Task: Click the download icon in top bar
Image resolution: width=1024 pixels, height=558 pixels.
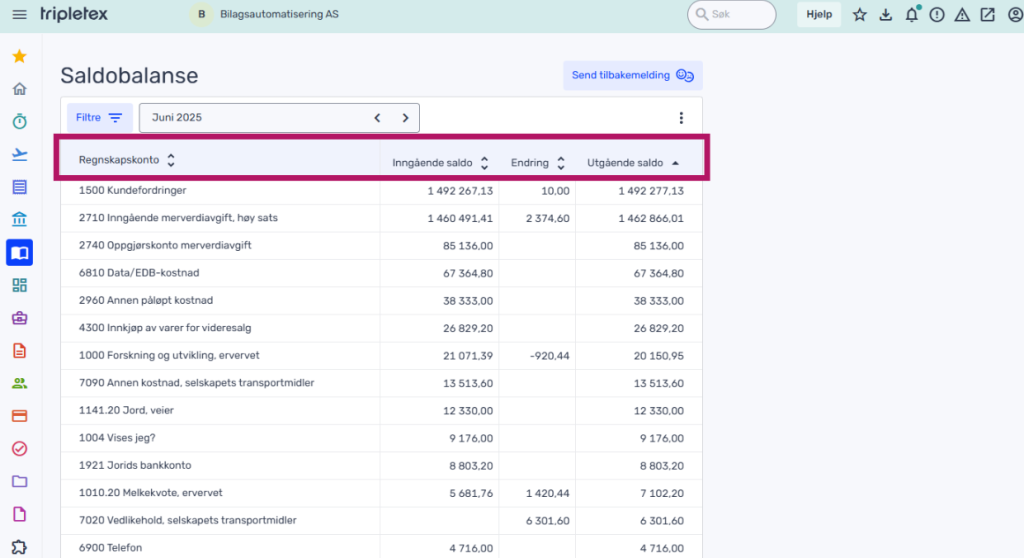Action: coord(886,14)
